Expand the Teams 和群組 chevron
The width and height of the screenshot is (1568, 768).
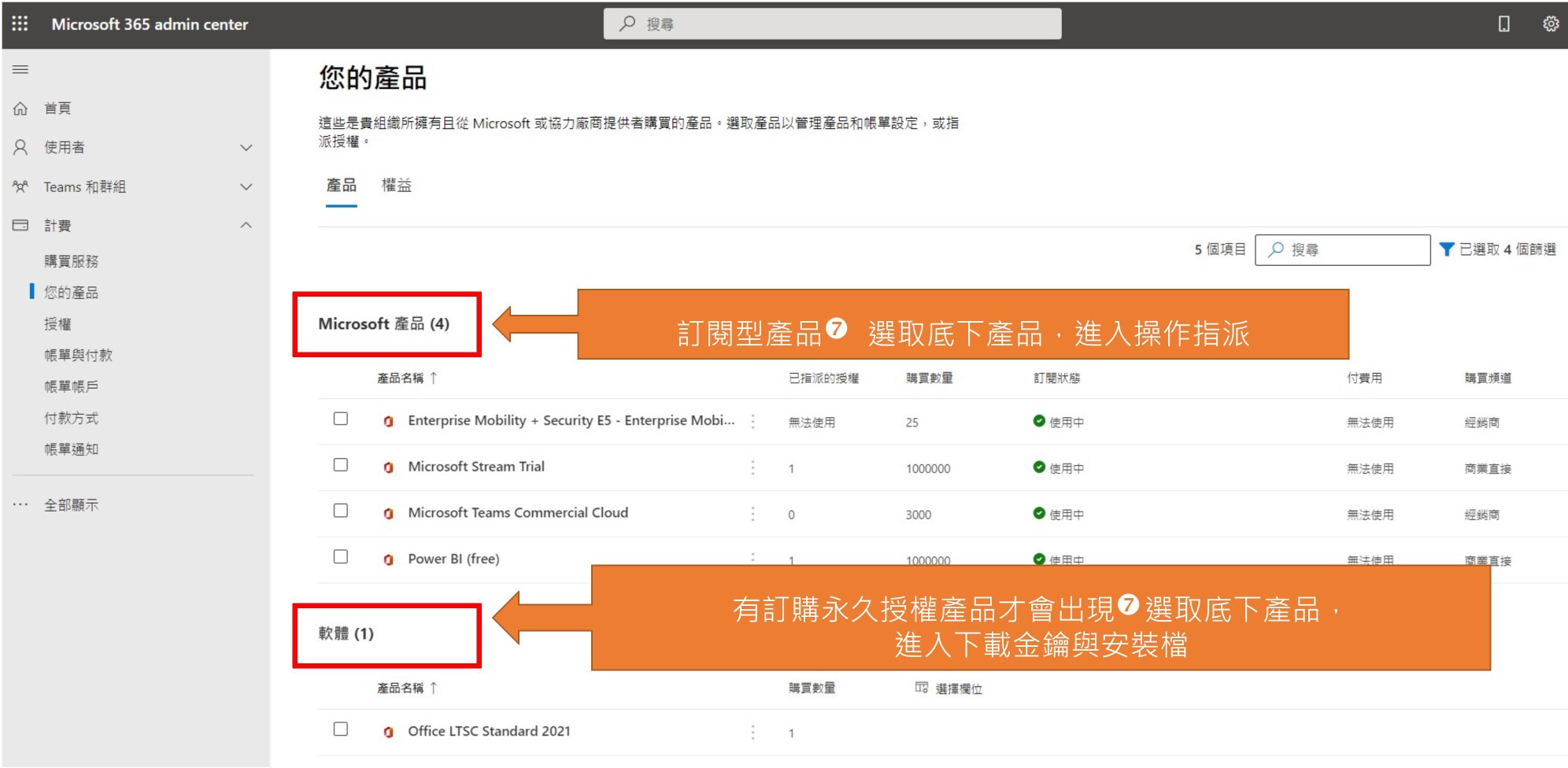[x=246, y=186]
